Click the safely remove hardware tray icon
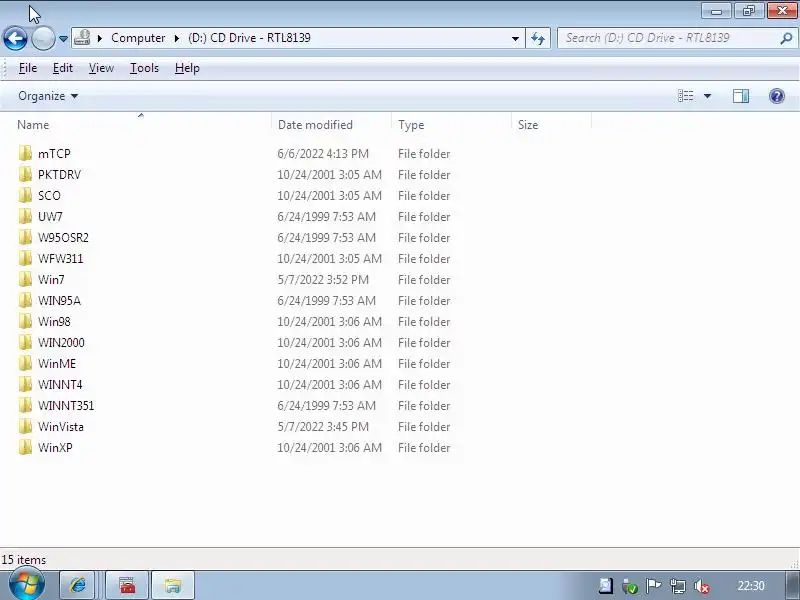This screenshot has width=800, height=600. tap(630, 586)
